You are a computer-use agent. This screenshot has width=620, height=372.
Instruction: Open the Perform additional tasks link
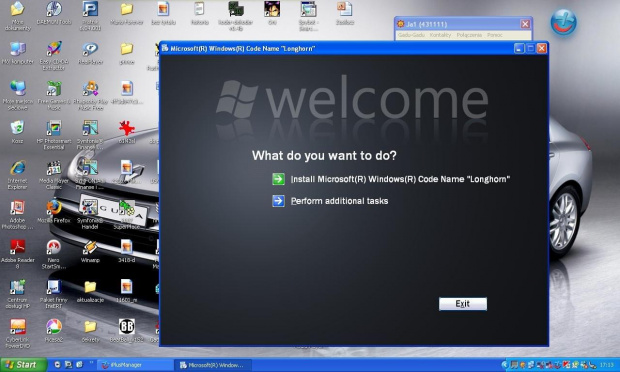coord(339,201)
